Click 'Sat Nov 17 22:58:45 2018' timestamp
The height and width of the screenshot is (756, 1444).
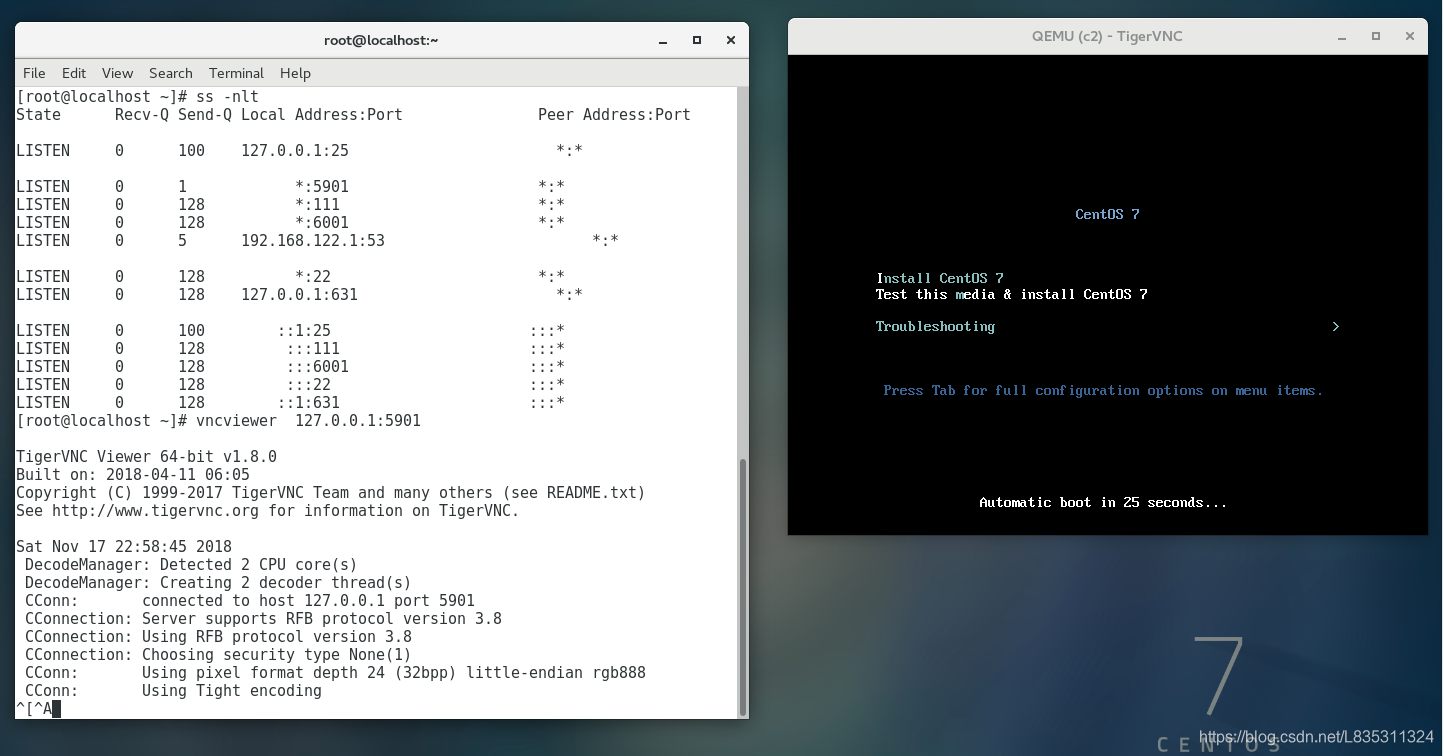124,547
